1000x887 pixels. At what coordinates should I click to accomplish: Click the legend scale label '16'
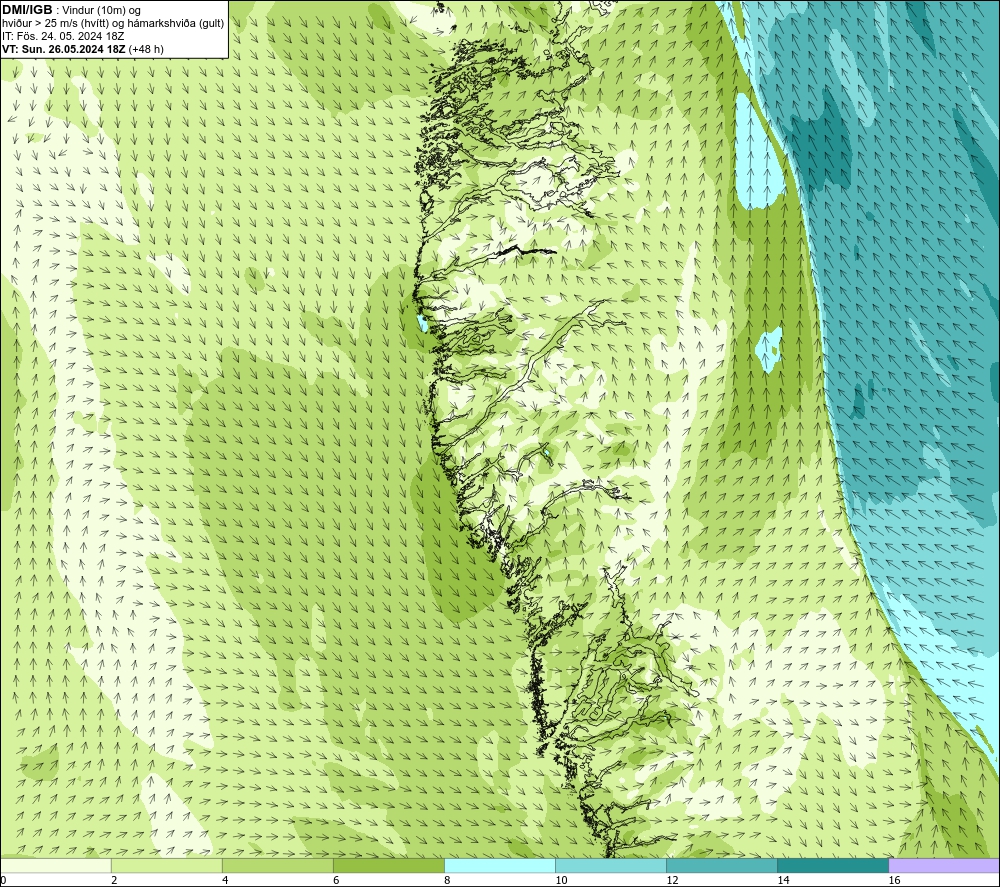pos(894,881)
